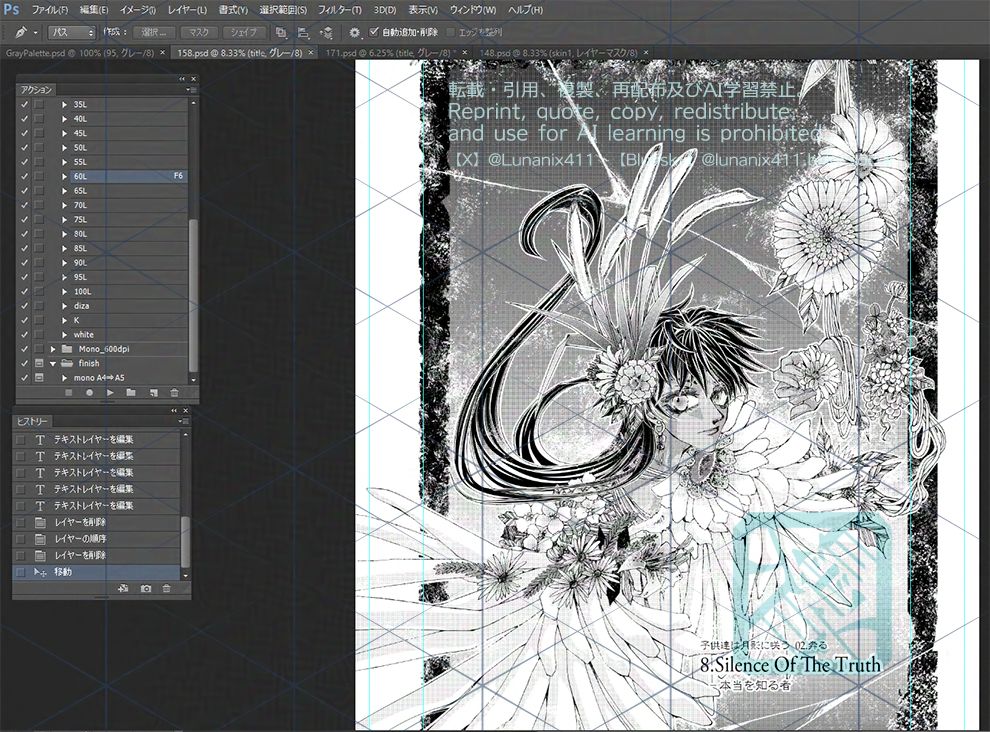This screenshot has width=990, height=732.
Task: Toggle dialog icon for mono A4⇒A5 action
Action: [39, 378]
